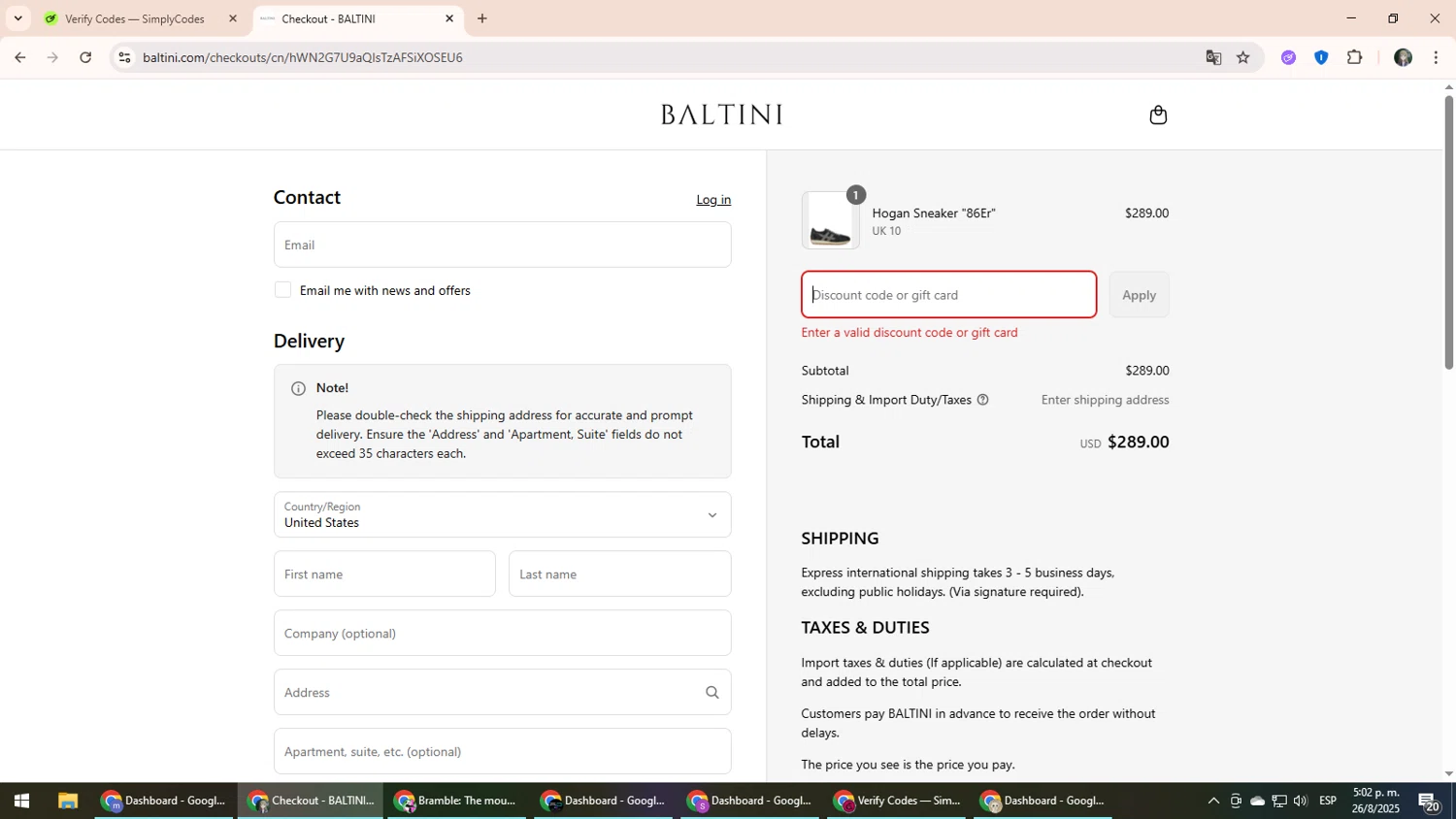Close the Verify Codes — SimplyCodes tab
Screen dimensions: 1456x819
(x=232, y=18)
